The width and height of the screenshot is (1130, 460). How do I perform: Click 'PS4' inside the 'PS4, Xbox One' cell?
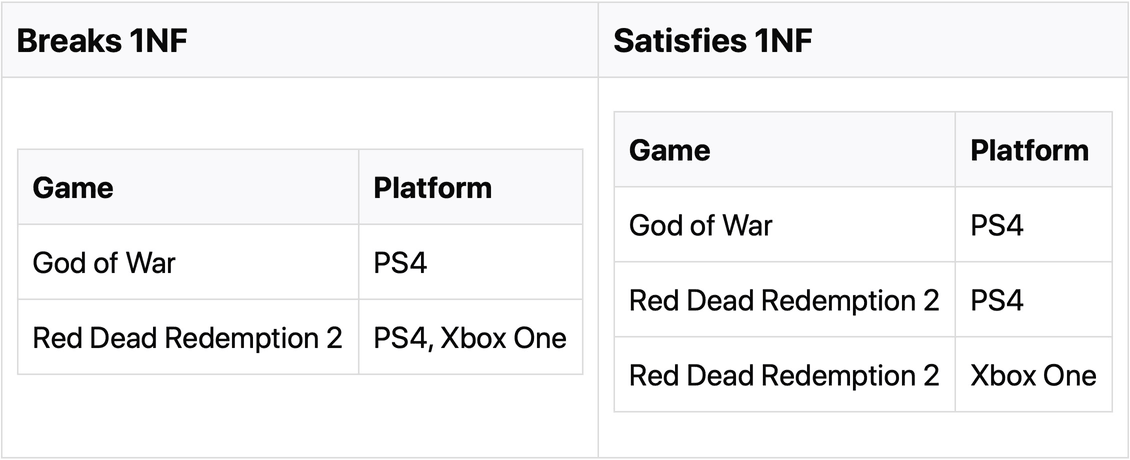coord(398,337)
